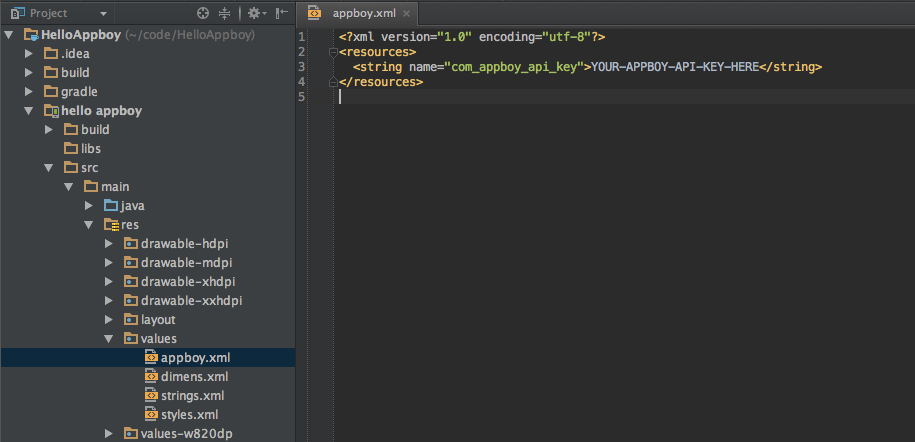Click the scroll from source target icon
915x442 pixels.
click(x=203, y=13)
